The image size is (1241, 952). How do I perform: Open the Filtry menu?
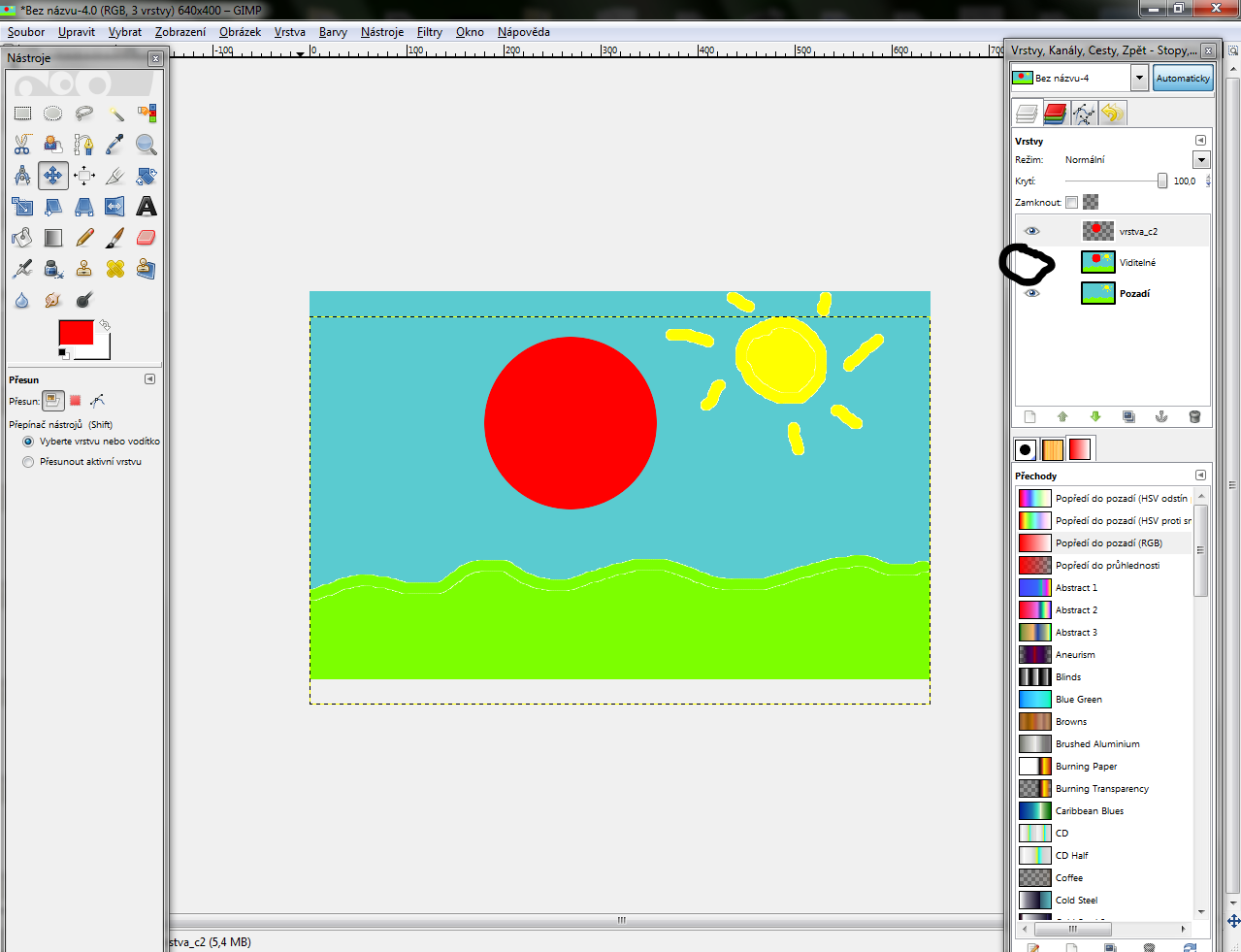click(x=429, y=32)
